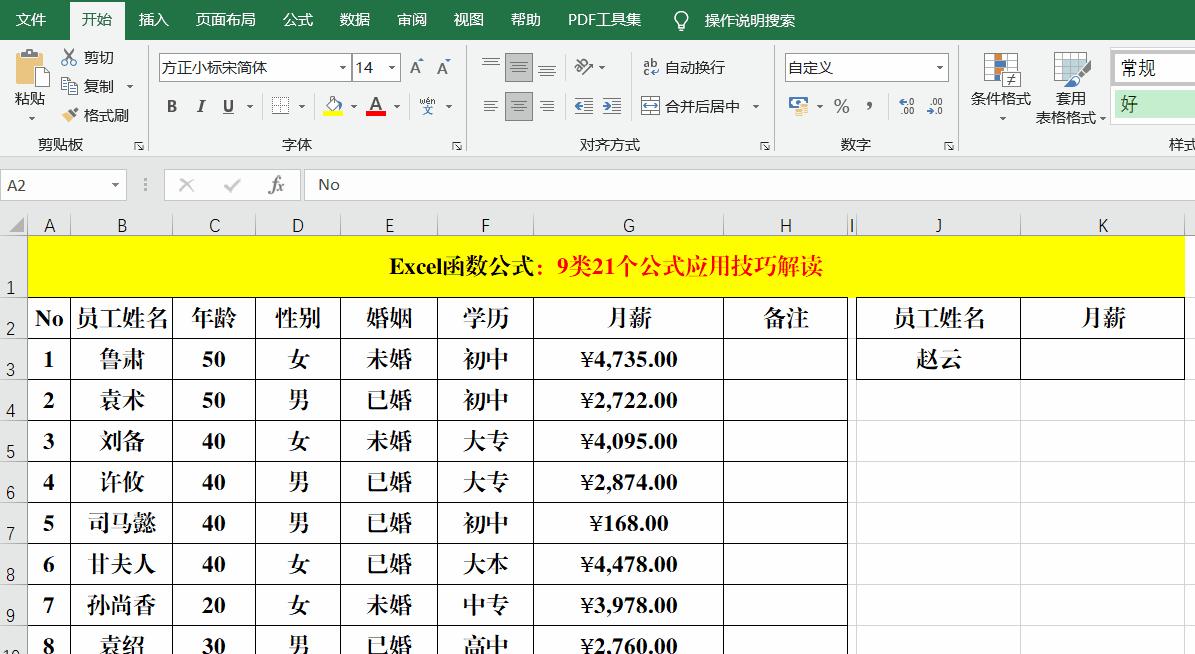This screenshot has height=654, width=1195.
Task: Select the Format Painter brush
Action: coord(70,115)
